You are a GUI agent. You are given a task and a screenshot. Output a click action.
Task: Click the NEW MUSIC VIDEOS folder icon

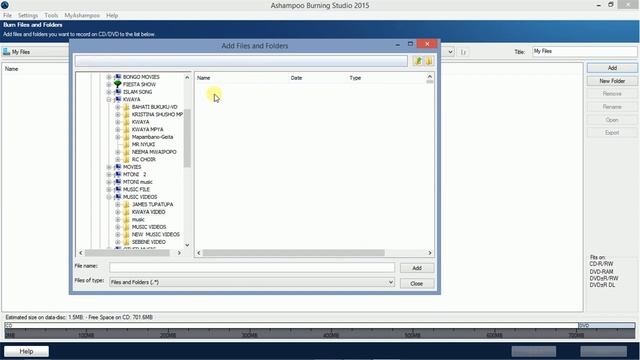pos(127,234)
